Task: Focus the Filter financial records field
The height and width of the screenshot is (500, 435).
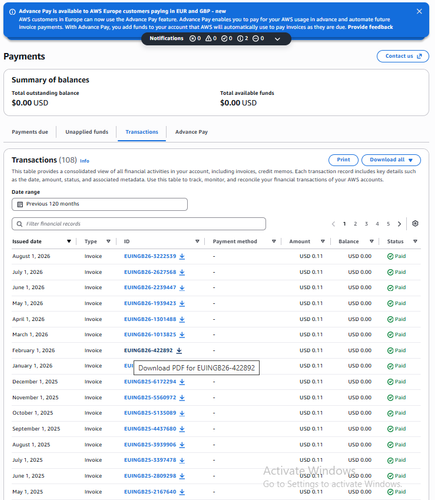Action: pyautogui.click(x=139, y=224)
